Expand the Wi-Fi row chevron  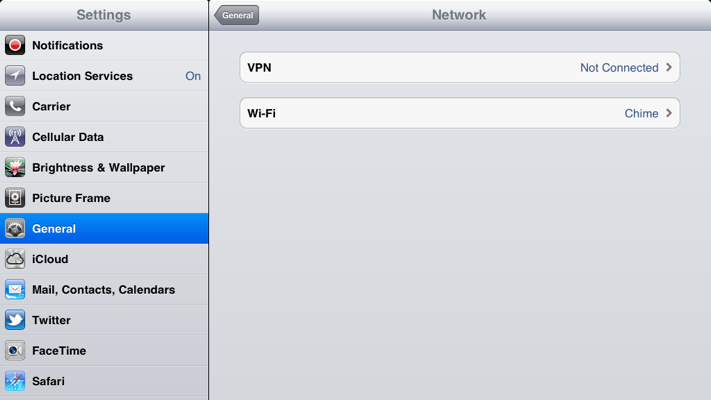pos(669,113)
